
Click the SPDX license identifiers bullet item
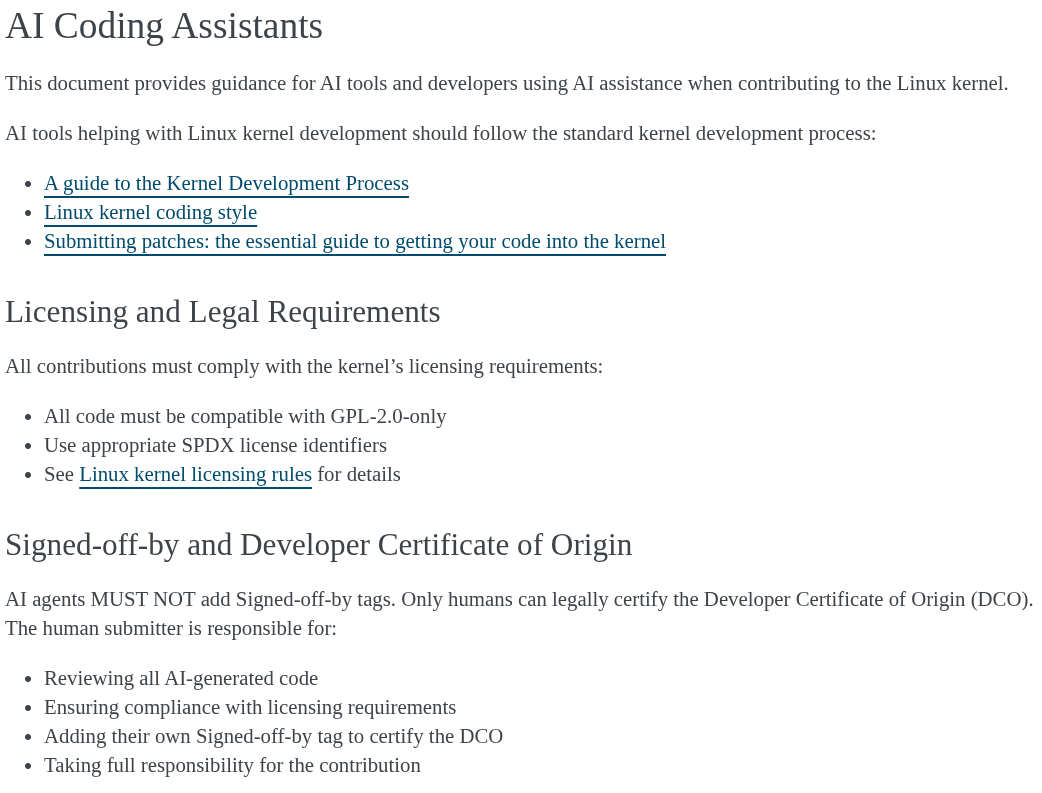tap(215, 445)
